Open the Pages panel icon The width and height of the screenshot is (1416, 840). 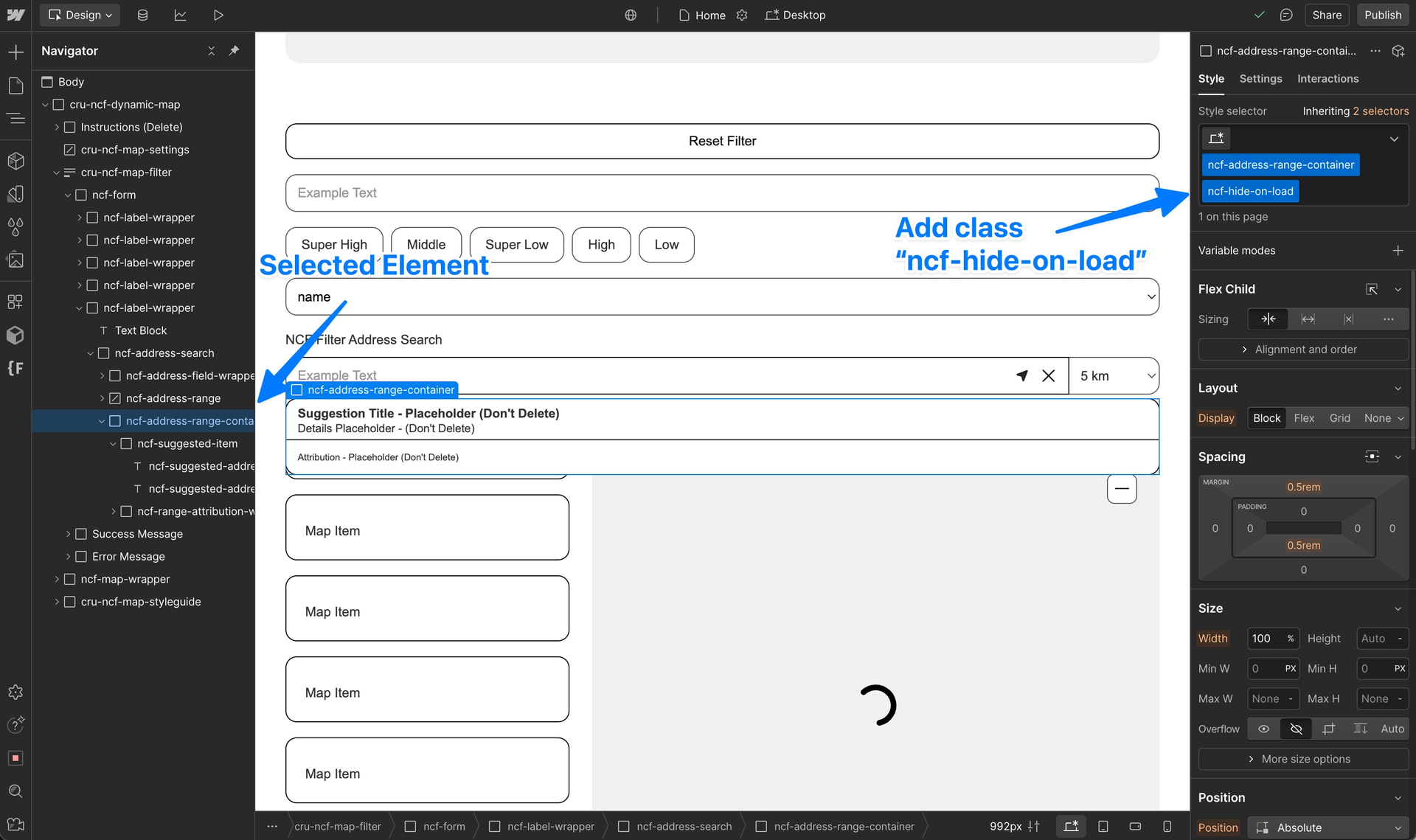[x=15, y=86]
